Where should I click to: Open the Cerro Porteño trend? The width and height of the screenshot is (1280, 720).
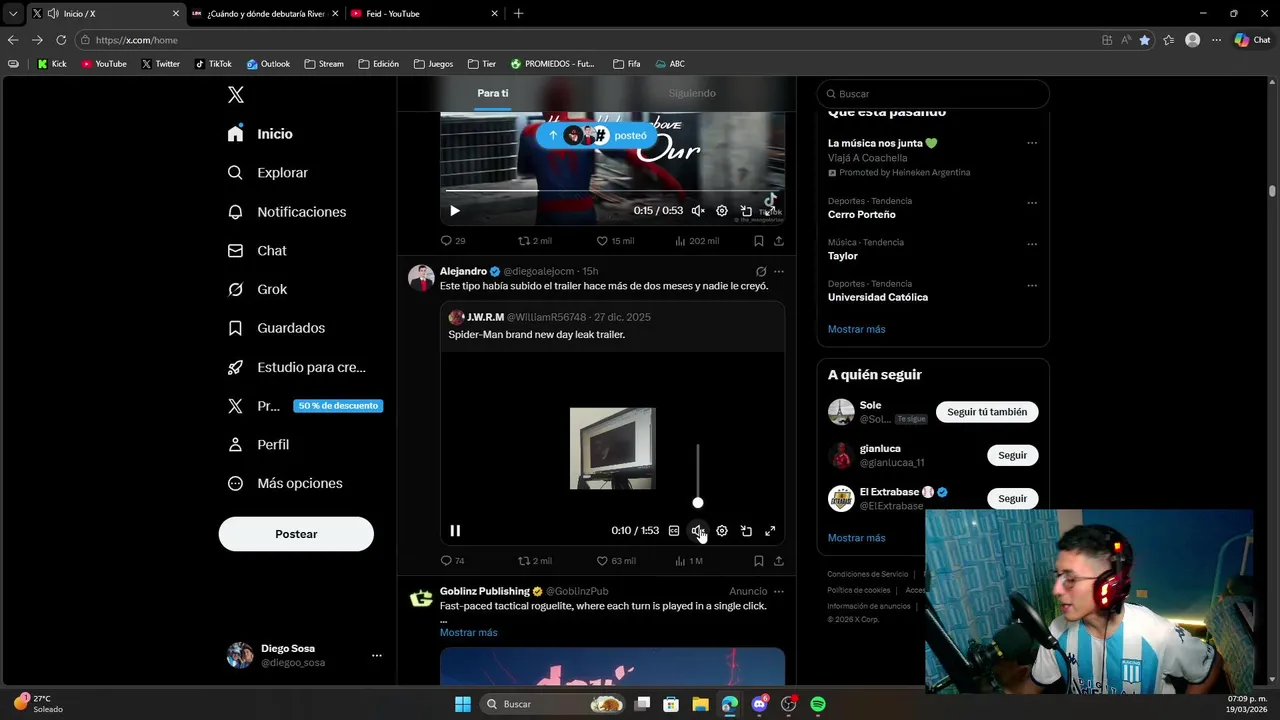[862, 215]
